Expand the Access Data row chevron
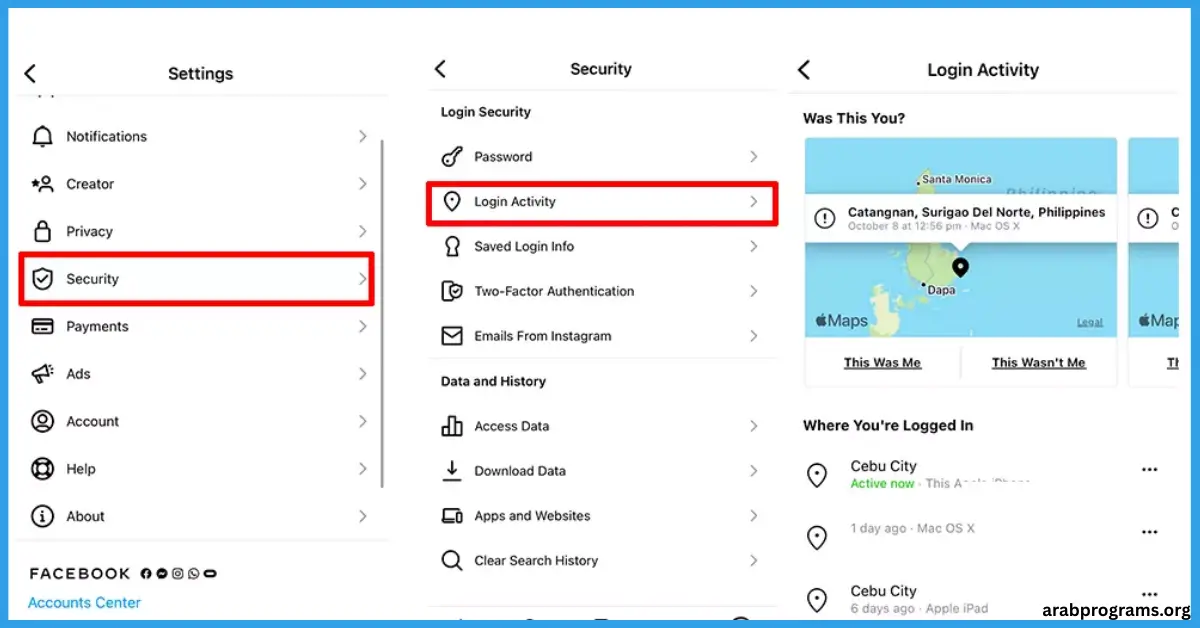Viewport: 1200px width, 628px height. 754,426
